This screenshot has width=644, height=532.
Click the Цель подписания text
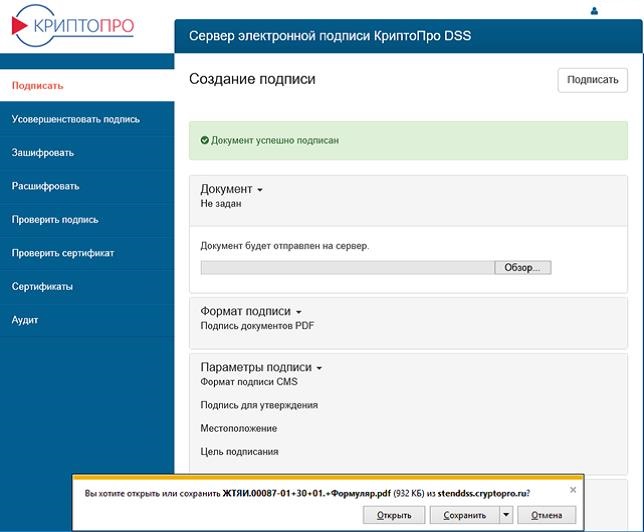(x=239, y=452)
